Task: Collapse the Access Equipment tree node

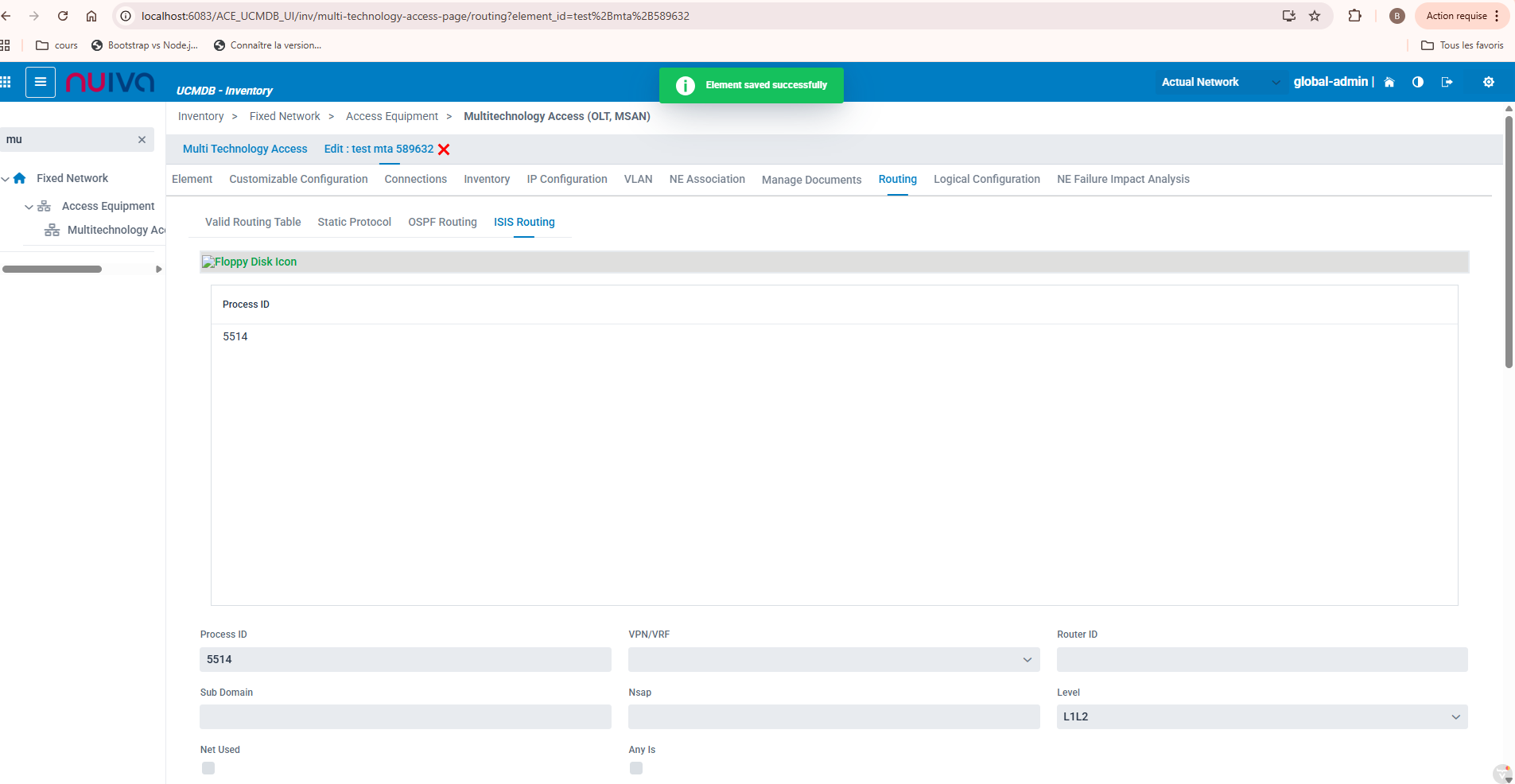Action: [x=29, y=207]
